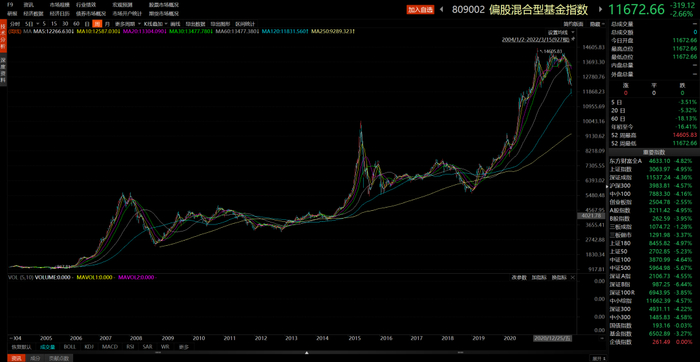Open the 设置均线 dropdown
Viewport: 700px width, 362px height.
point(560,33)
